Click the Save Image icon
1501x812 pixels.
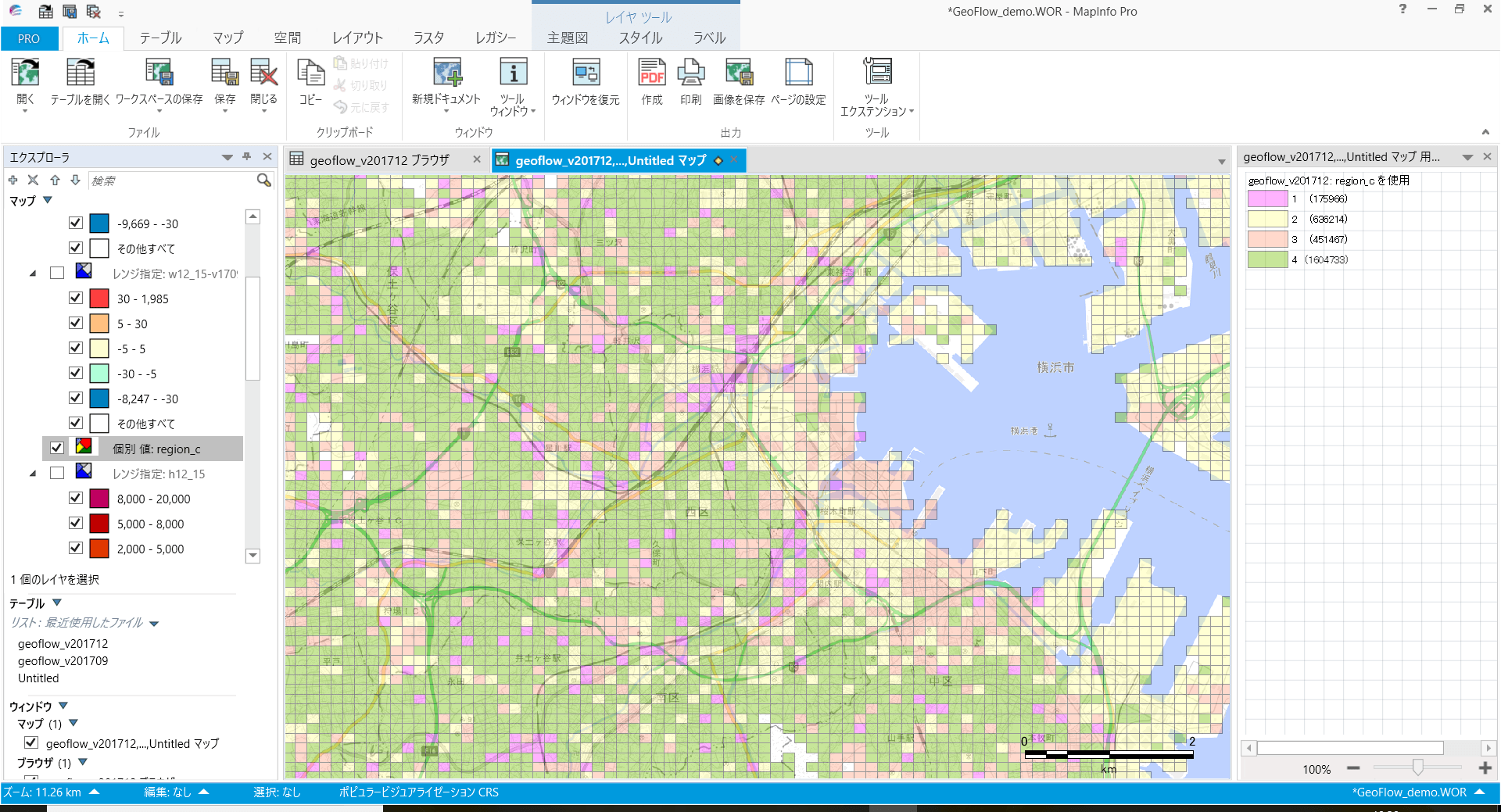point(738,73)
